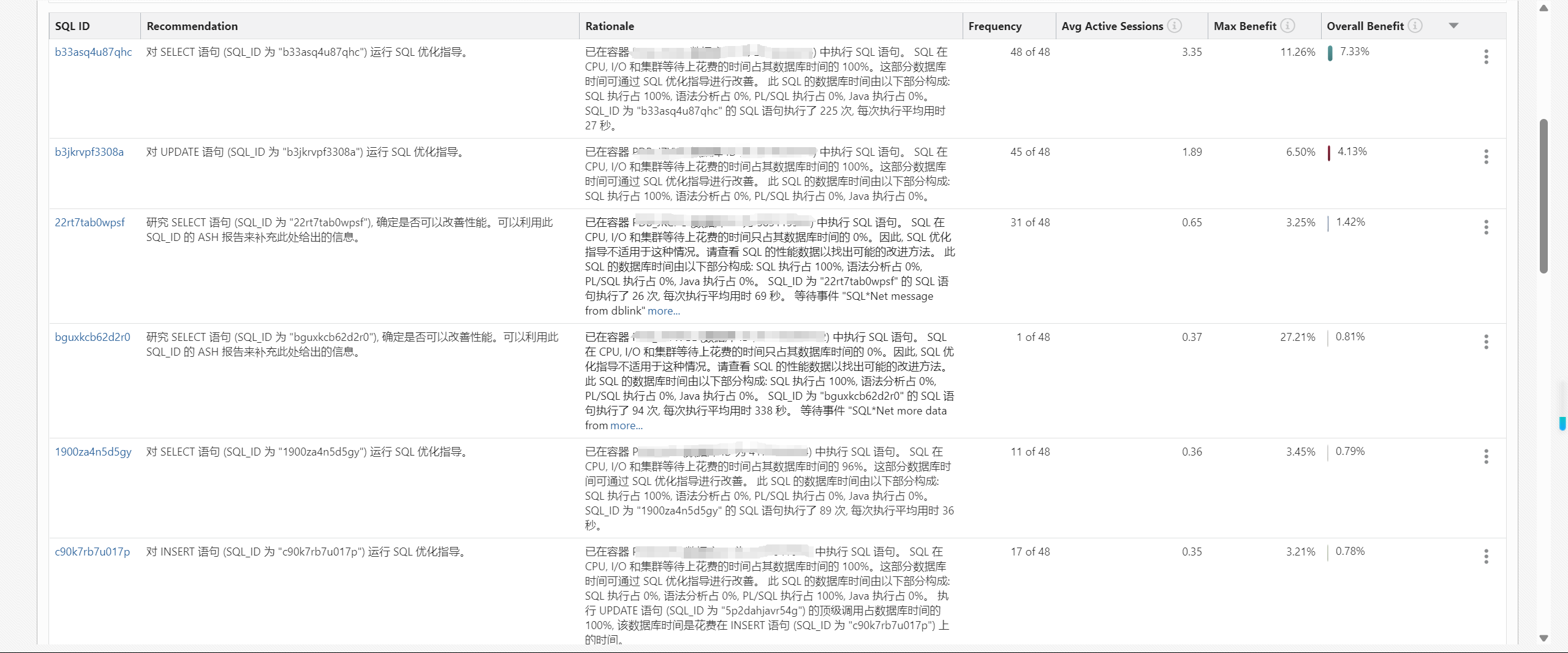The width and height of the screenshot is (1568, 653).
Task: Expand 'more...' in 22rt7tab0wpsf rationale
Action: [664, 311]
